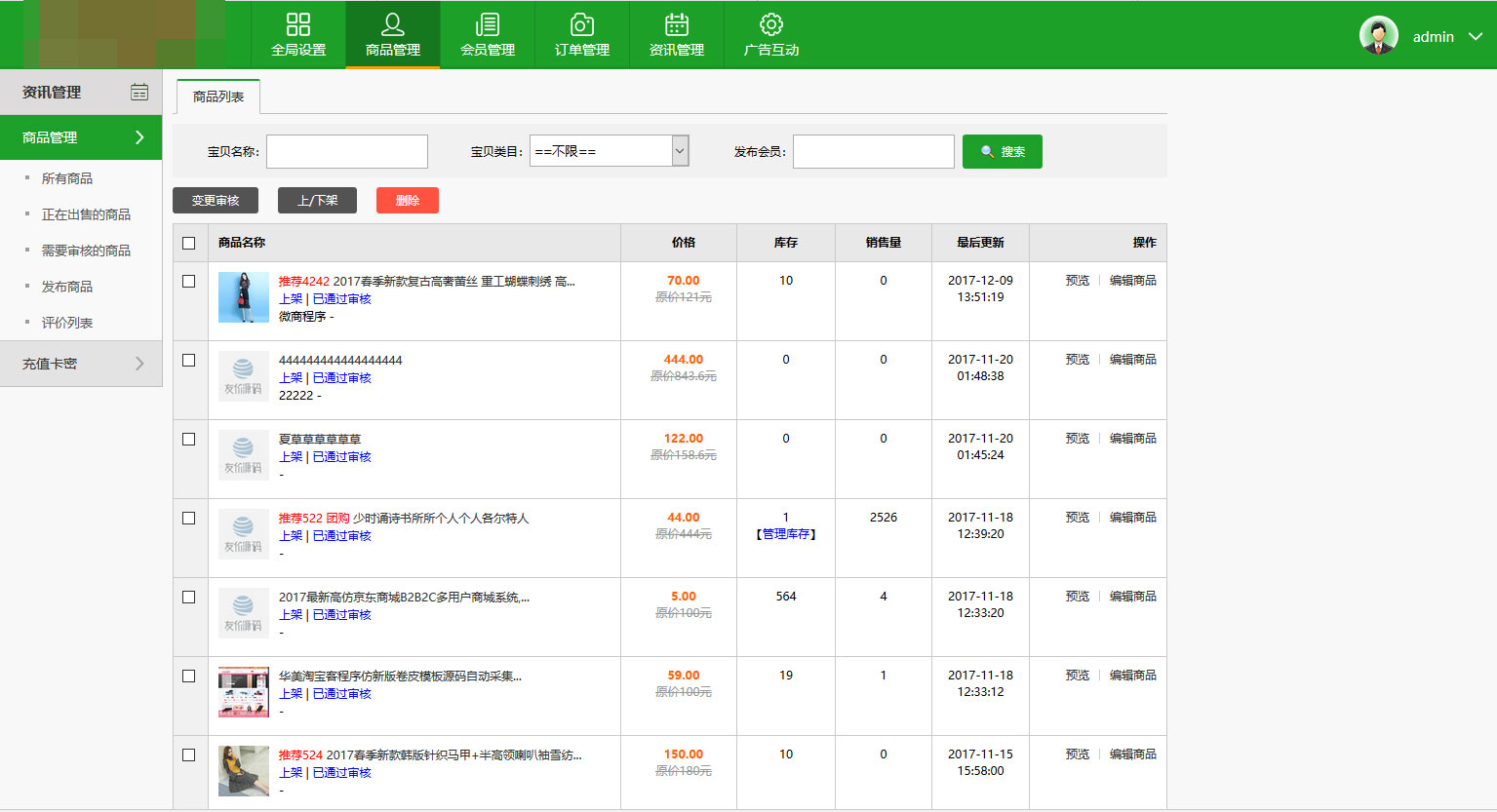Expand the admin account dropdown arrow
Viewport: 1497px width, 812px height.
point(1476,37)
